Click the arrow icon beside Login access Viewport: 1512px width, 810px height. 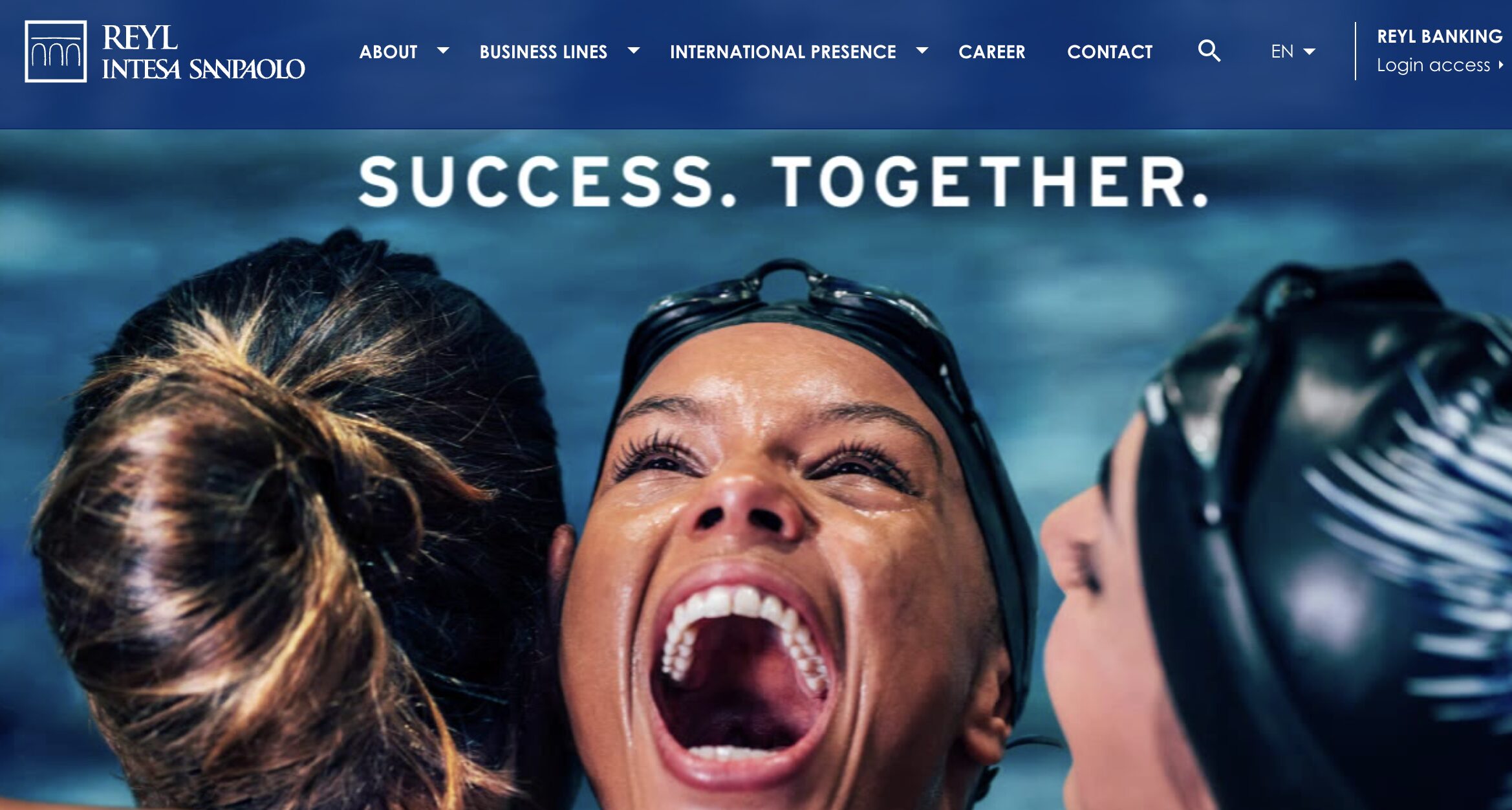pyautogui.click(x=1500, y=65)
